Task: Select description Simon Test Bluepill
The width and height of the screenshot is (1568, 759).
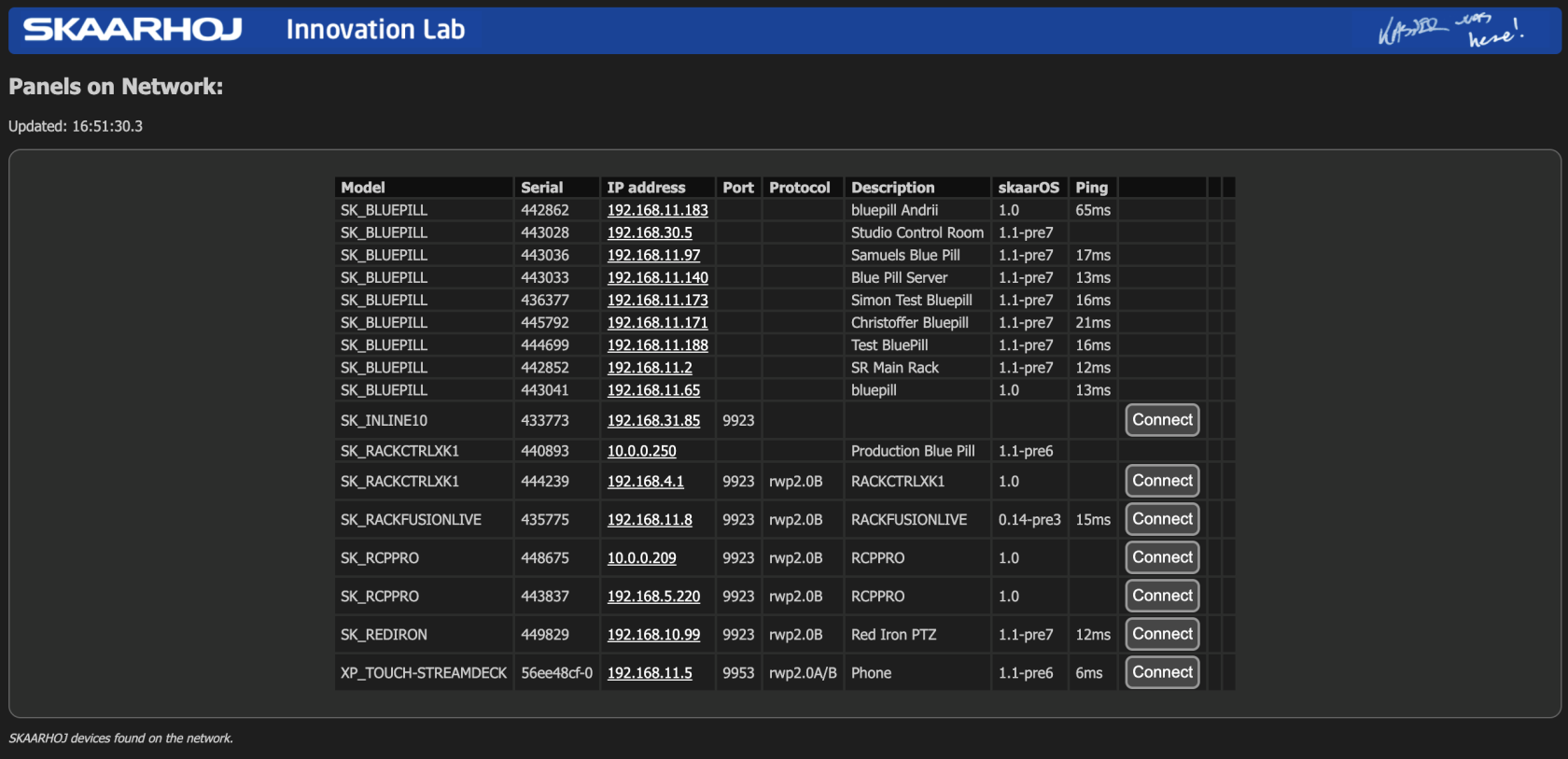Action: pos(911,300)
